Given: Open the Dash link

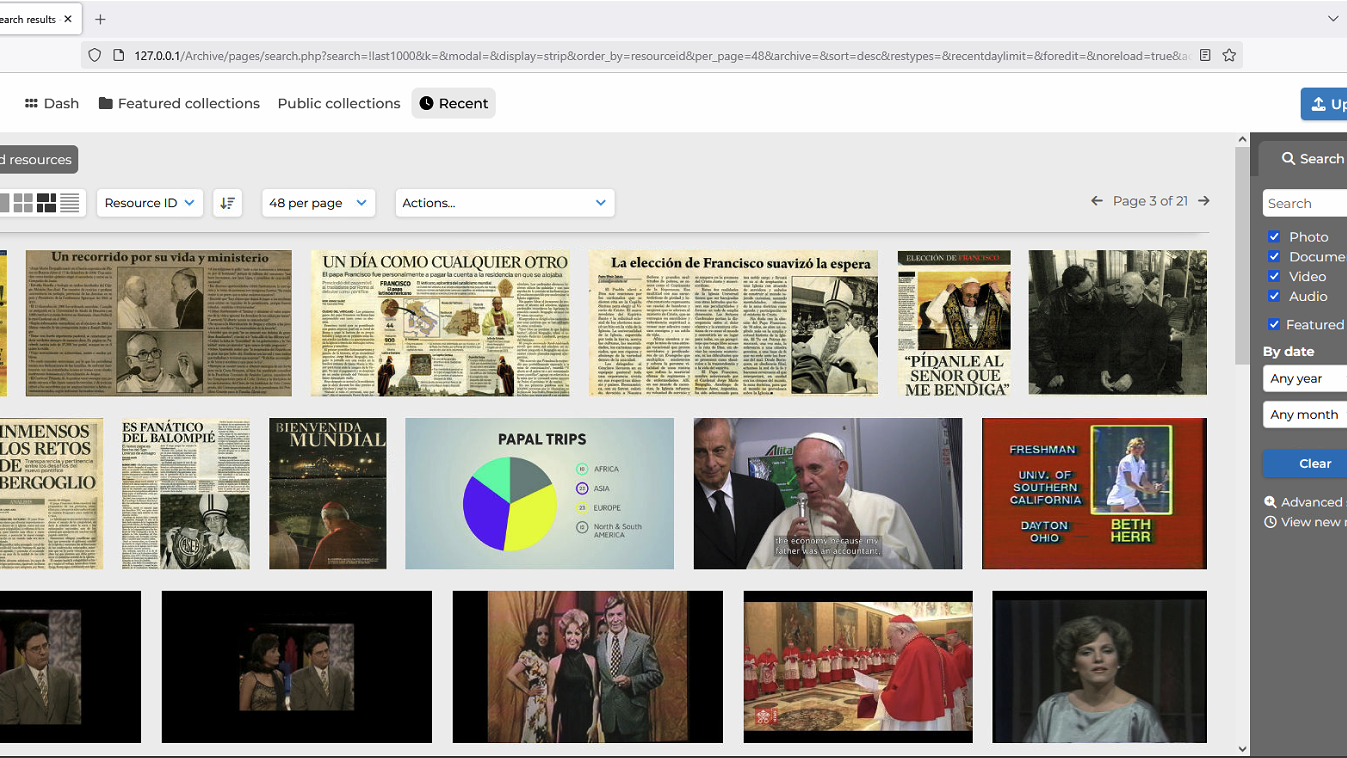Looking at the screenshot, I should 52,103.
